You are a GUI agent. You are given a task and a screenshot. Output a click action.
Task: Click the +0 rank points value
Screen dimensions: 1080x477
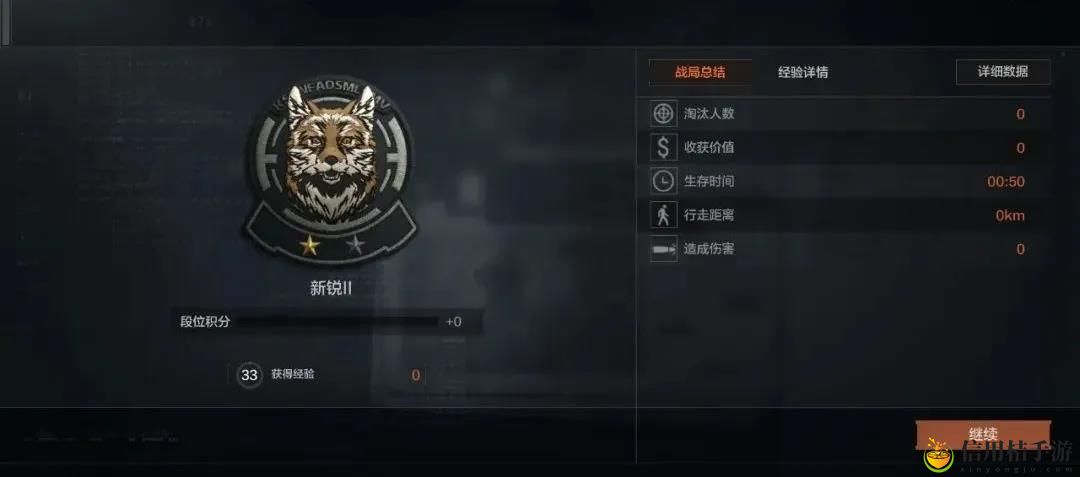point(453,321)
